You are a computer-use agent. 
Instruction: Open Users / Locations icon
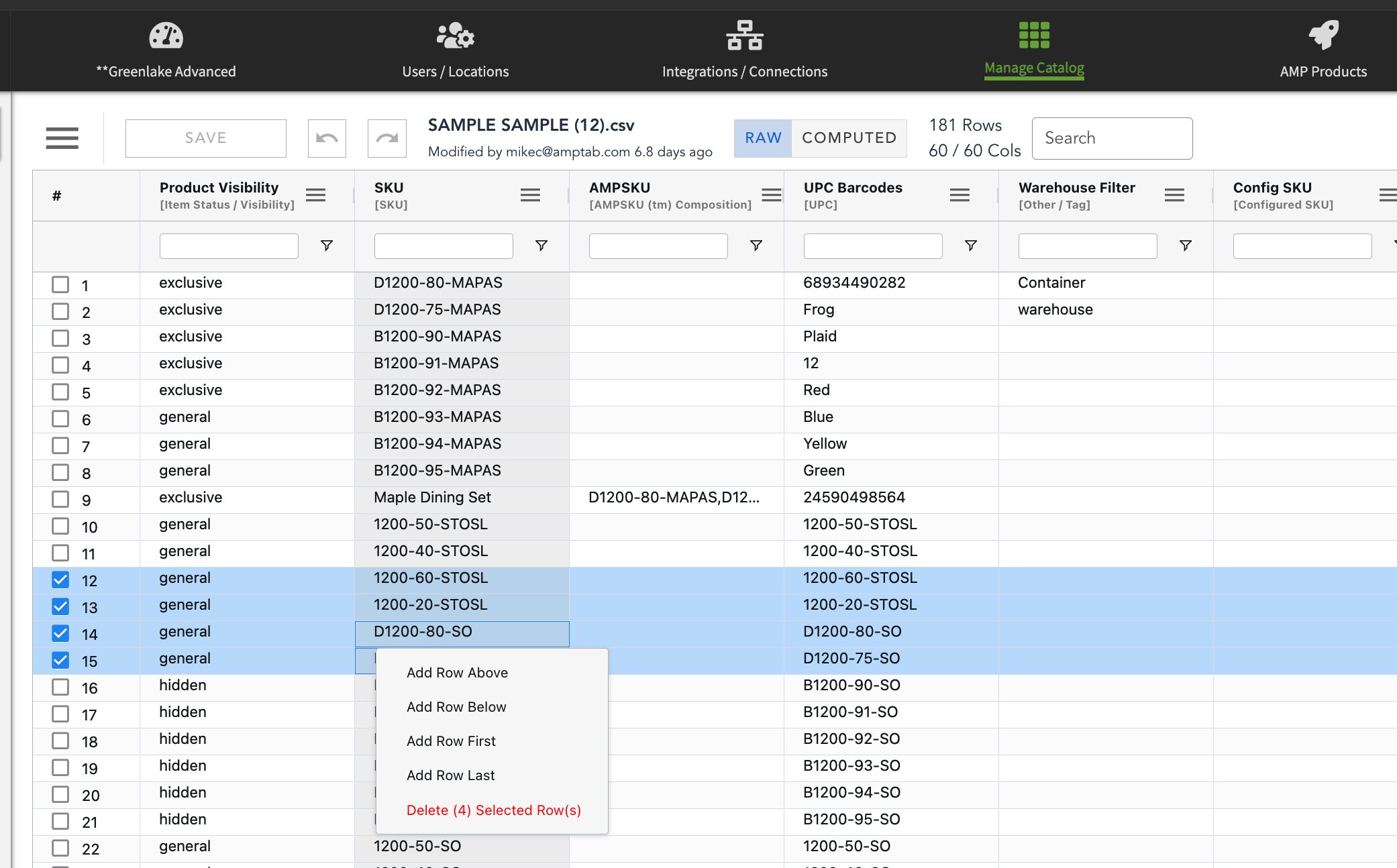click(x=455, y=36)
